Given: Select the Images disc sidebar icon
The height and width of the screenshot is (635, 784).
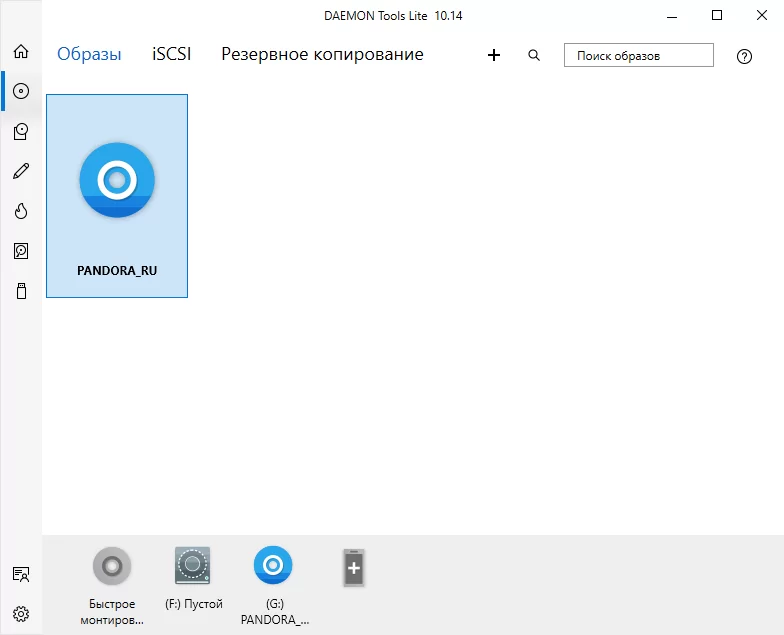Looking at the screenshot, I should pyautogui.click(x=21, y=91).
